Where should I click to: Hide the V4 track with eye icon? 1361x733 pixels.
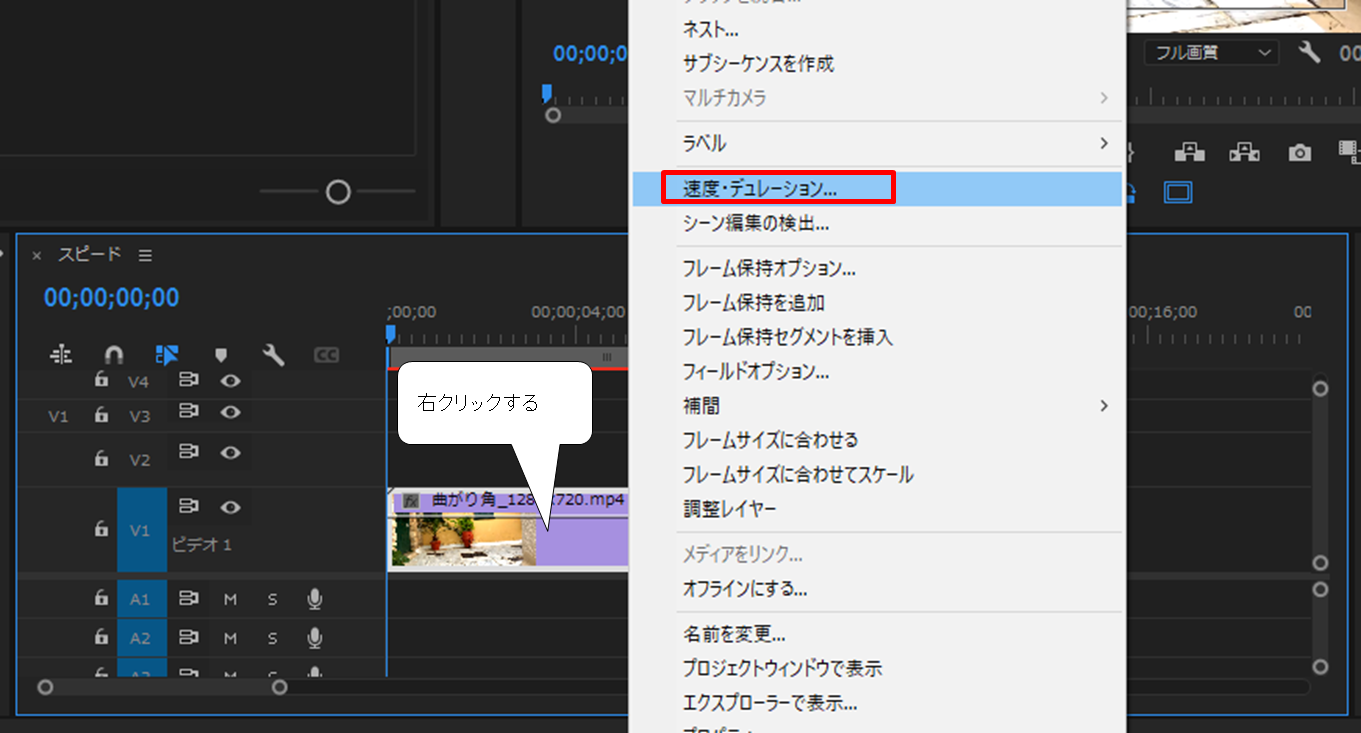(231, 381)
